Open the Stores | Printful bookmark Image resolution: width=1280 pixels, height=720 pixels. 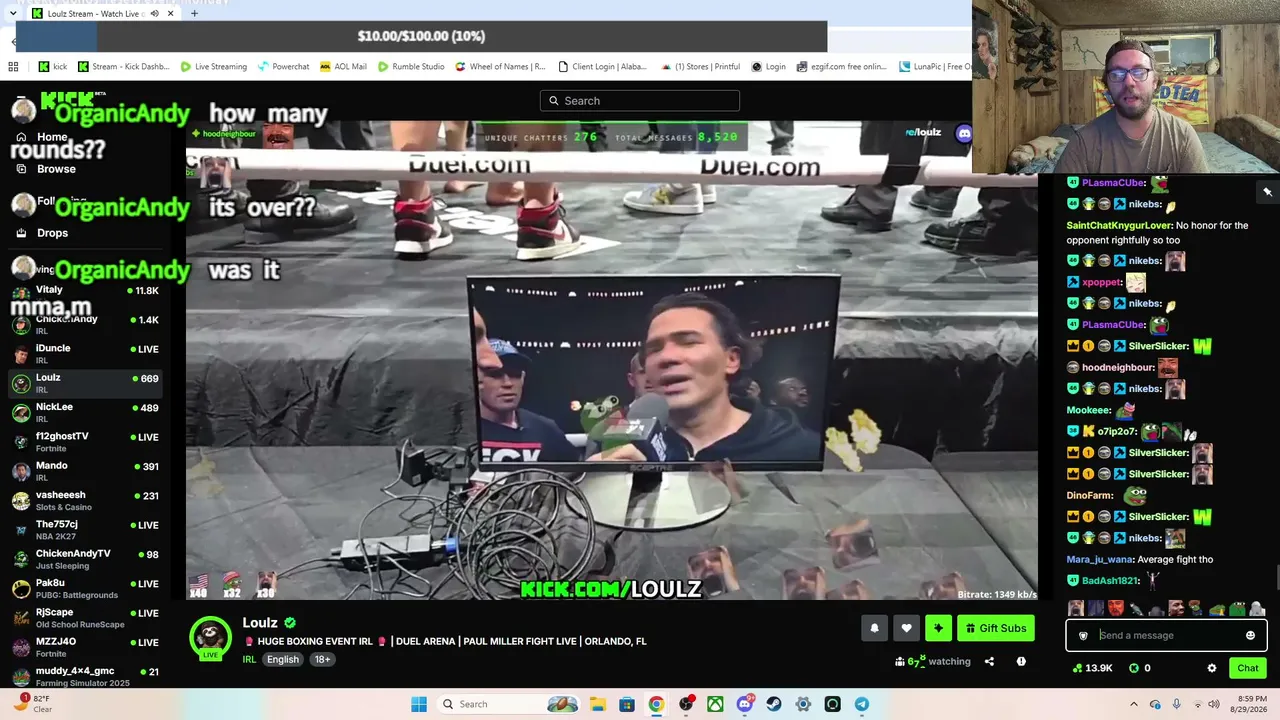pos(699,67)
